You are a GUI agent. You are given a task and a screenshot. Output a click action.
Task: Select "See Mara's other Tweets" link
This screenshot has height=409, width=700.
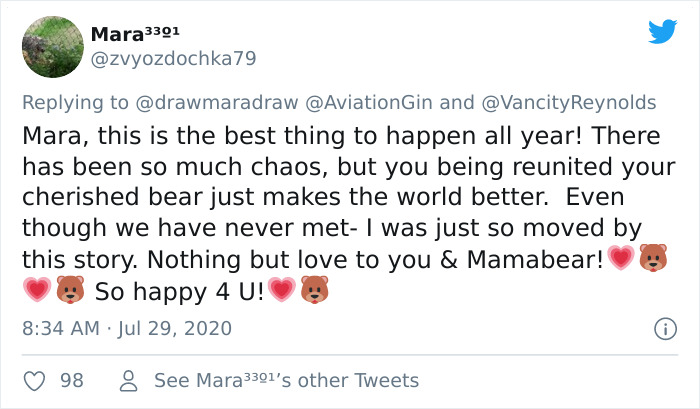[x=286, y=381]
